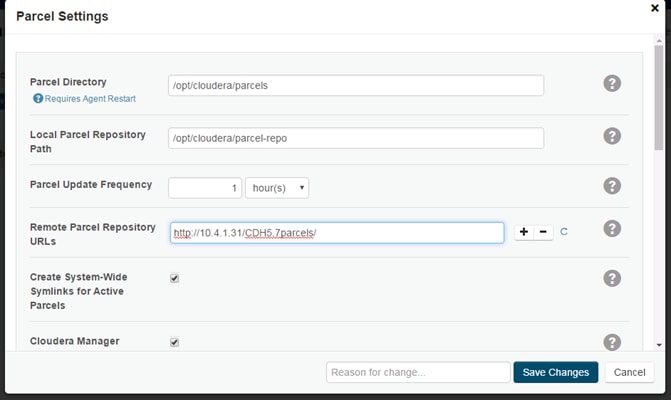Screen dimensions: 671x400
Task: Close the Parcel Settings dialog with X
Action: coord(655,8)
